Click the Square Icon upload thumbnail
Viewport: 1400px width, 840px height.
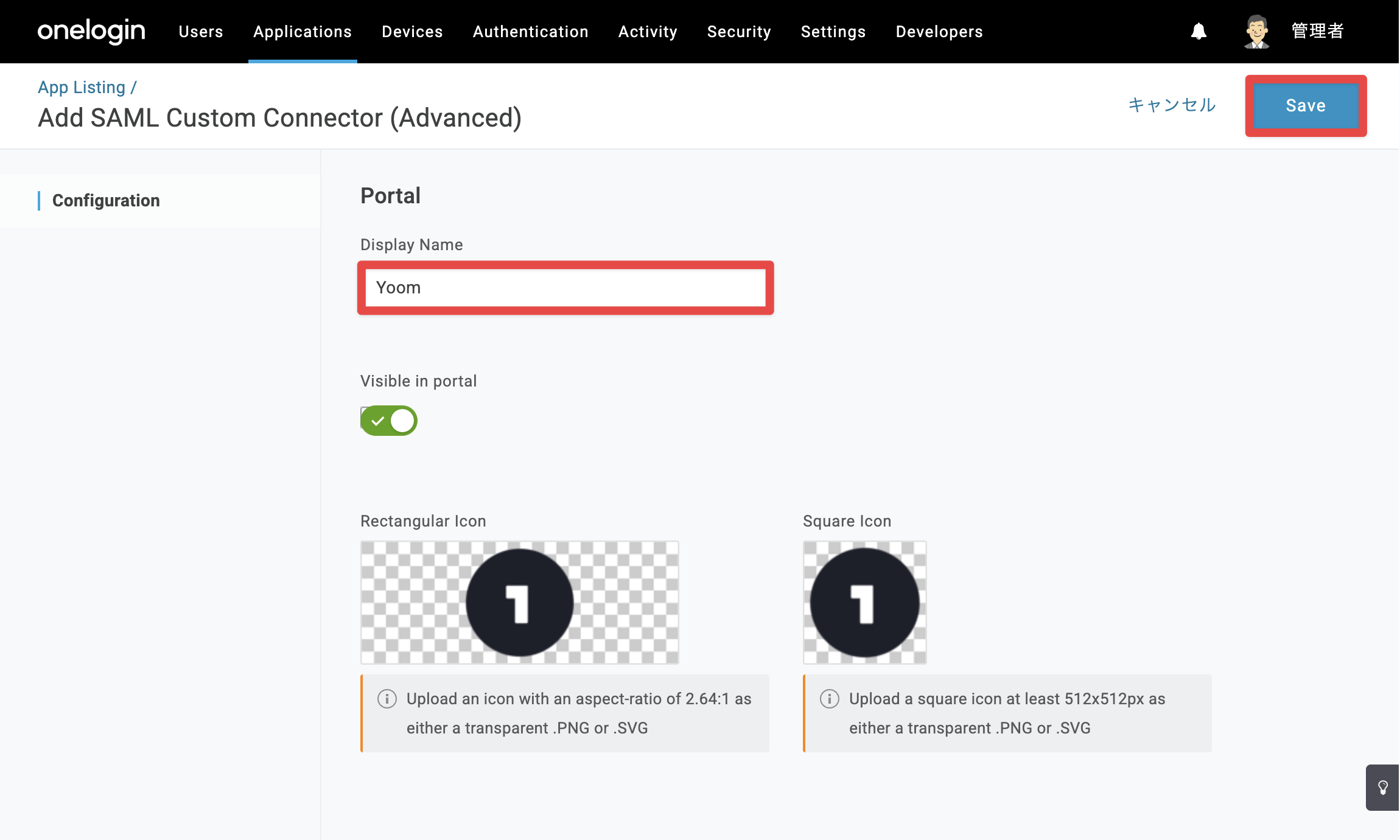[865, 603]
